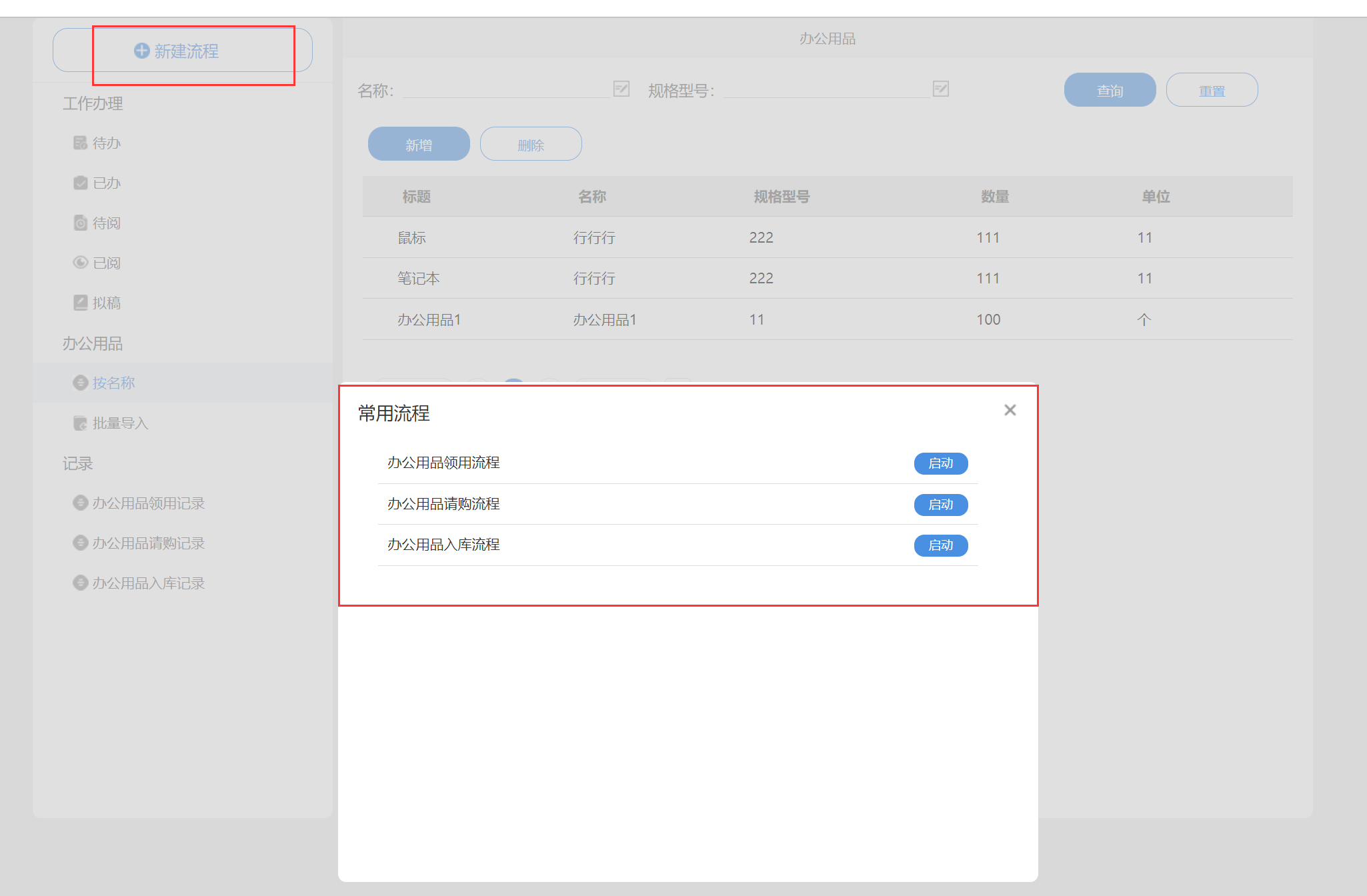
Task: Launch the 办公用品入库流程 workflow
Action: 940,545
